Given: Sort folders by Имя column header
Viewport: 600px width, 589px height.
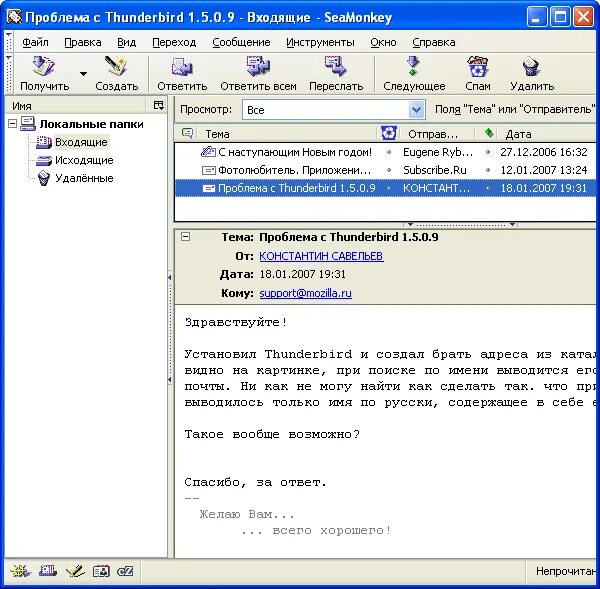Looking at the screenshot, I should pyautogui.click(x=76, y=106).
